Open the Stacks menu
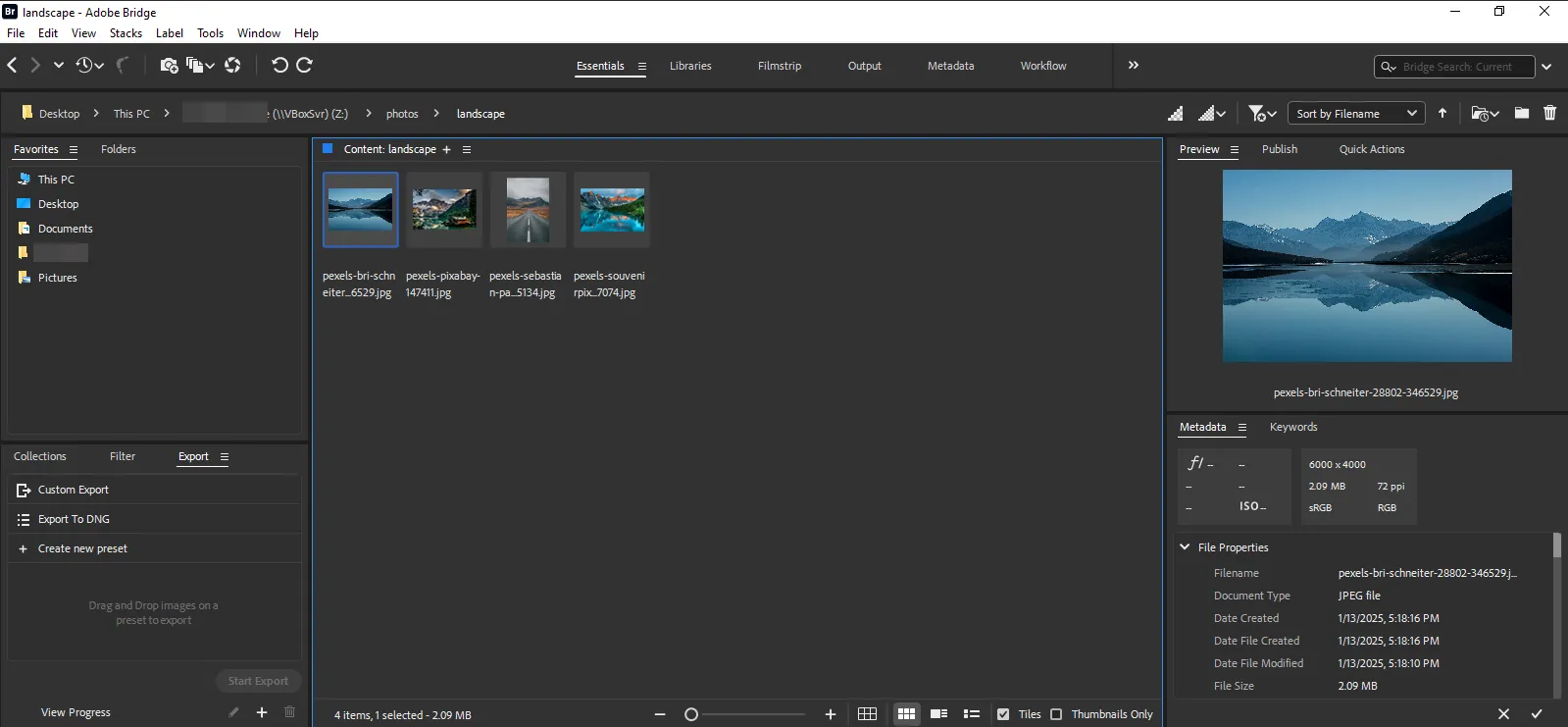1568x727 pixels. click(126, 33)
